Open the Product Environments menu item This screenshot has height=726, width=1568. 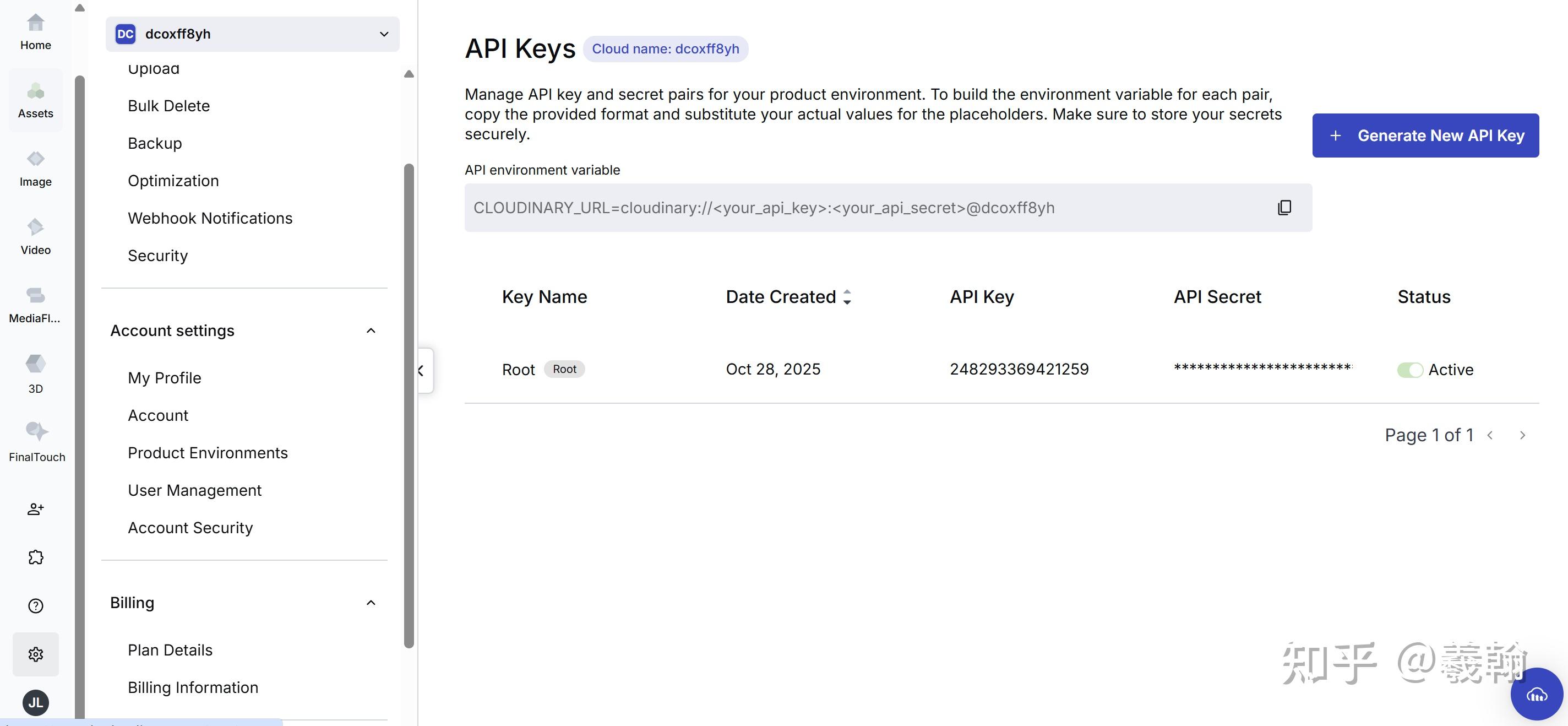point(208,453)
